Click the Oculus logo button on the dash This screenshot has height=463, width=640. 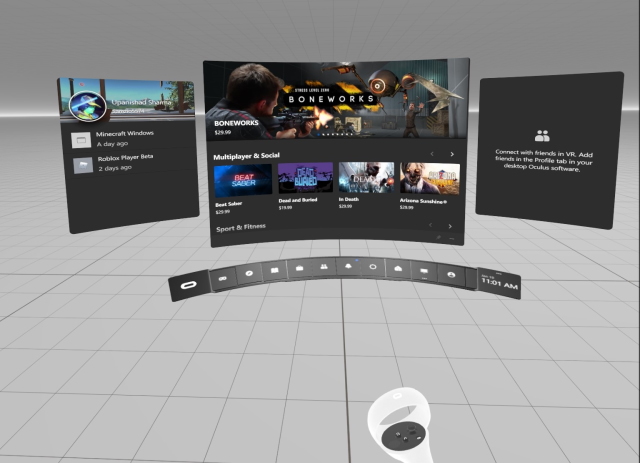pos(187,286)
